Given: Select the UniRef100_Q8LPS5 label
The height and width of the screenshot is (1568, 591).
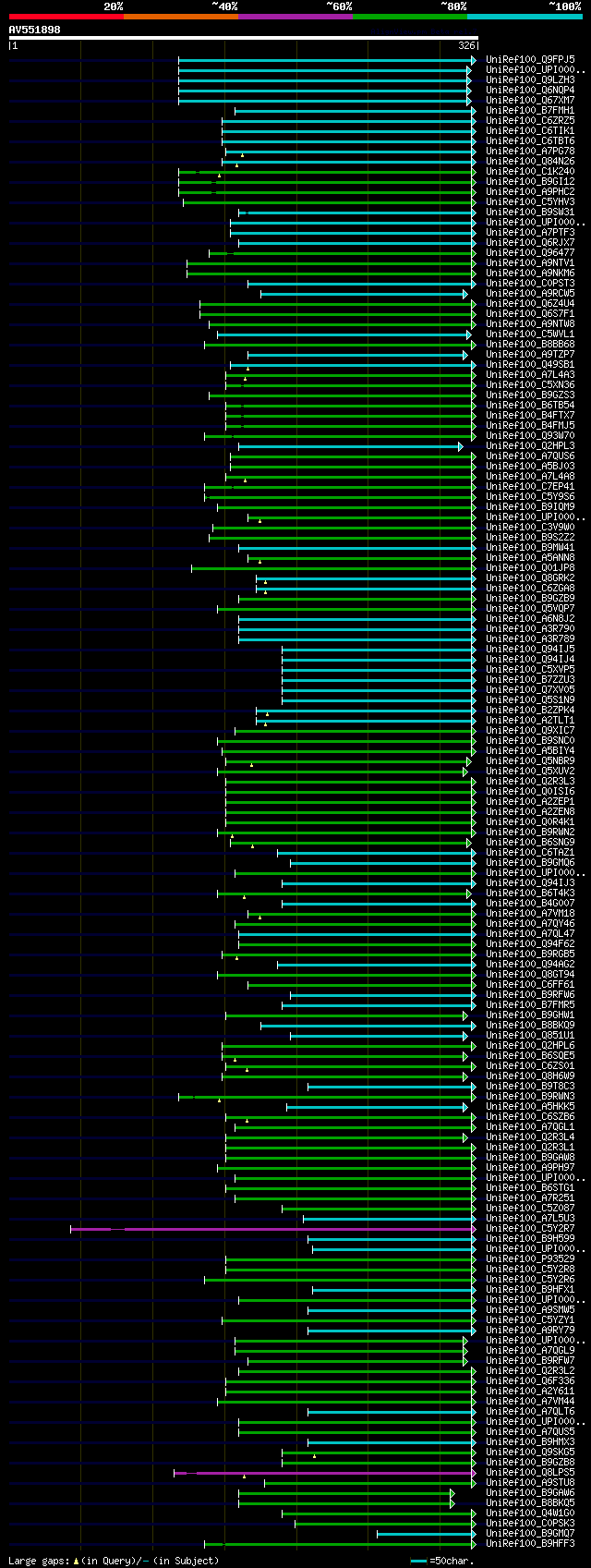Looking at the screenshot, I should tap(530, 1473).
